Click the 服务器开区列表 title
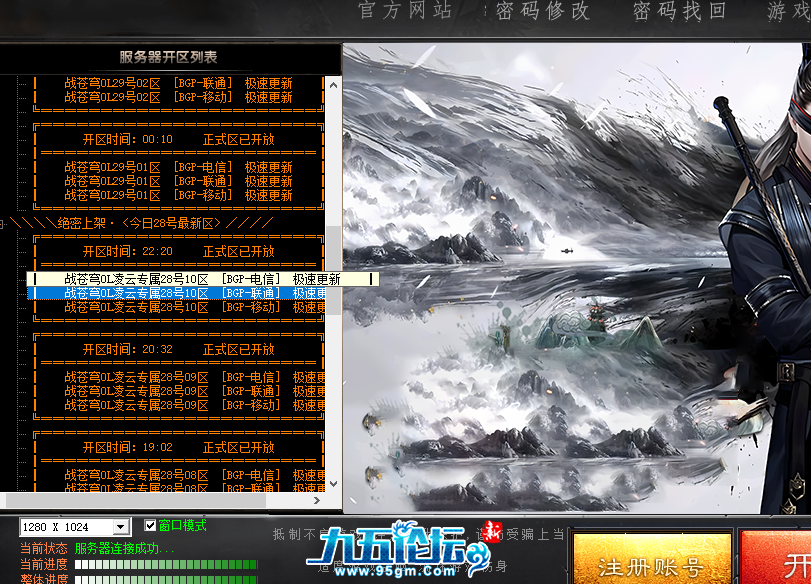The width and height of the screenshot is (811, 584). click(x=168, y=57)
